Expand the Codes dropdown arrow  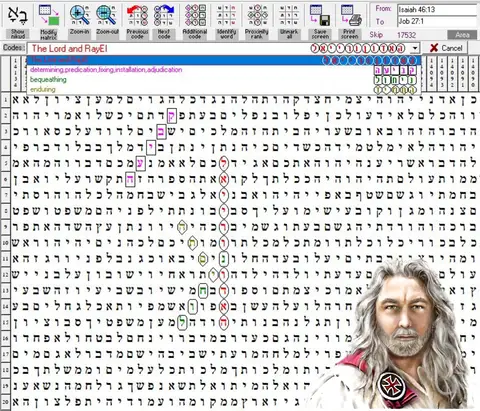[414, 48]
